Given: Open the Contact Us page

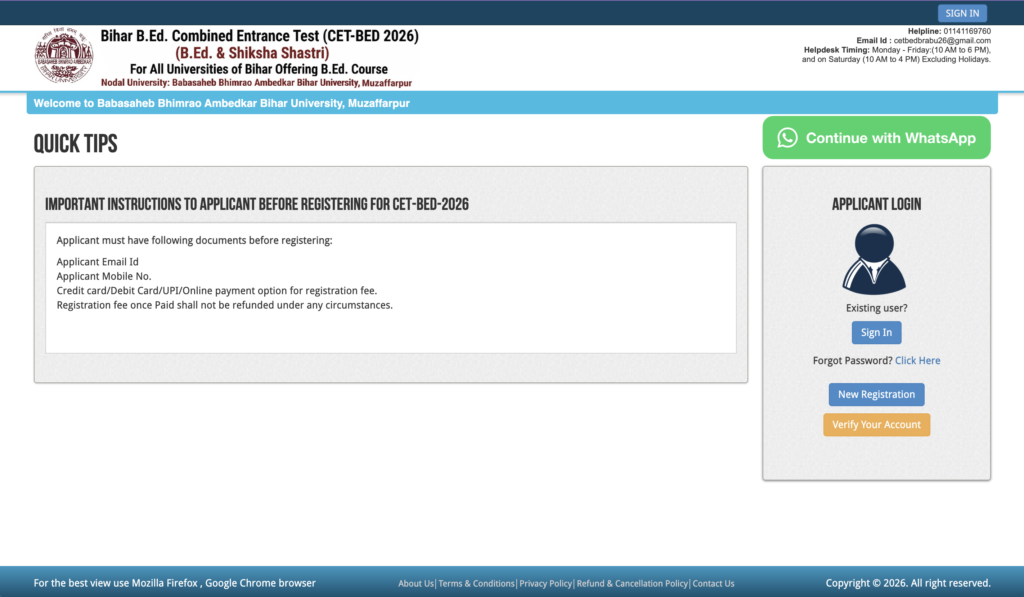Looking at the screenshot, I should point(713,583).
